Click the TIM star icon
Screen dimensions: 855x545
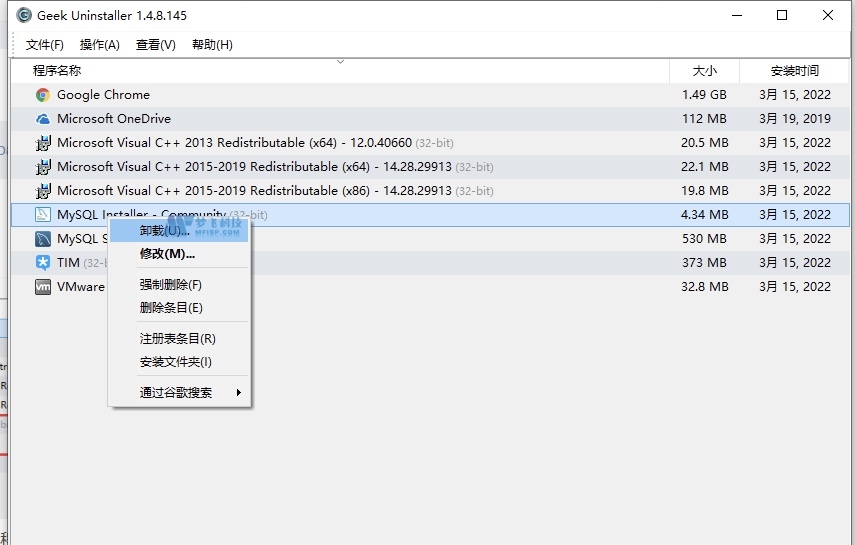43,263
